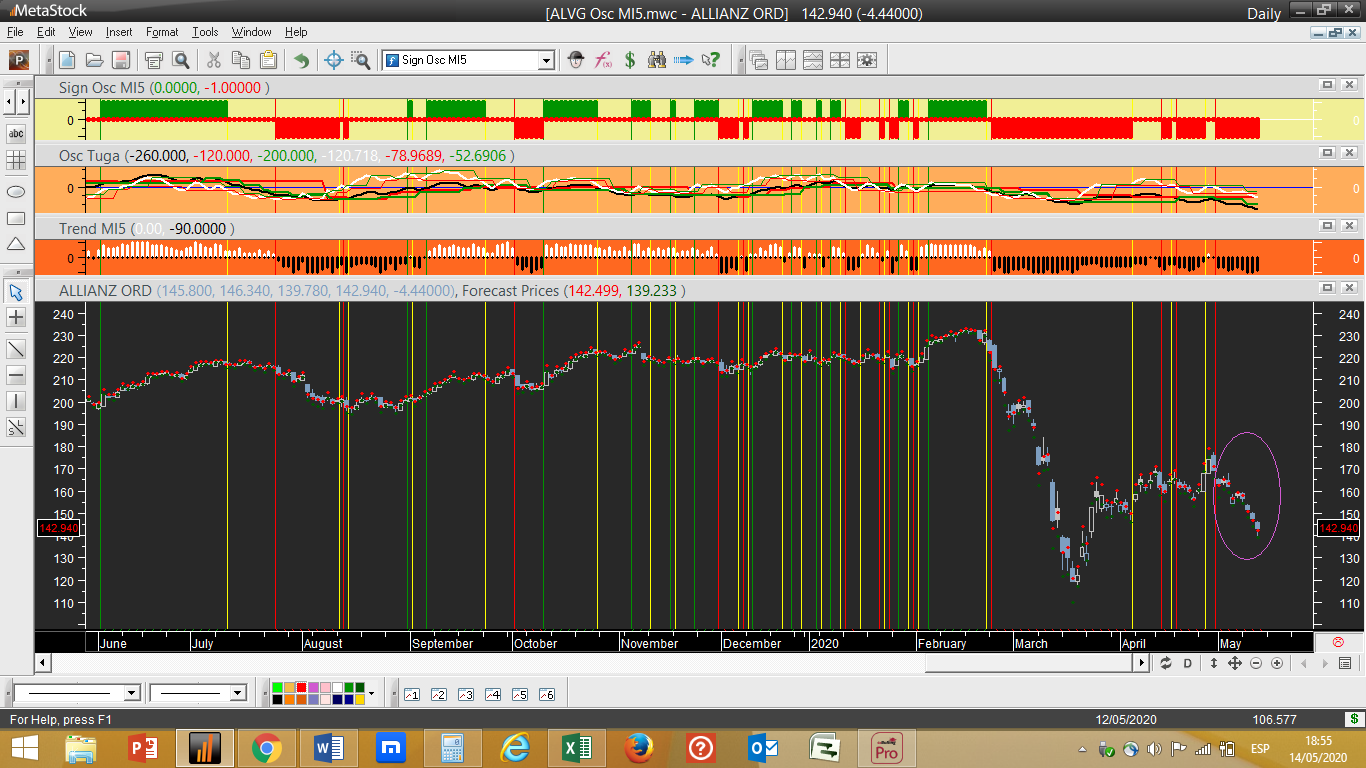Toggle chart layout number 3 button
1366x768 pixels.
point(465,694)
